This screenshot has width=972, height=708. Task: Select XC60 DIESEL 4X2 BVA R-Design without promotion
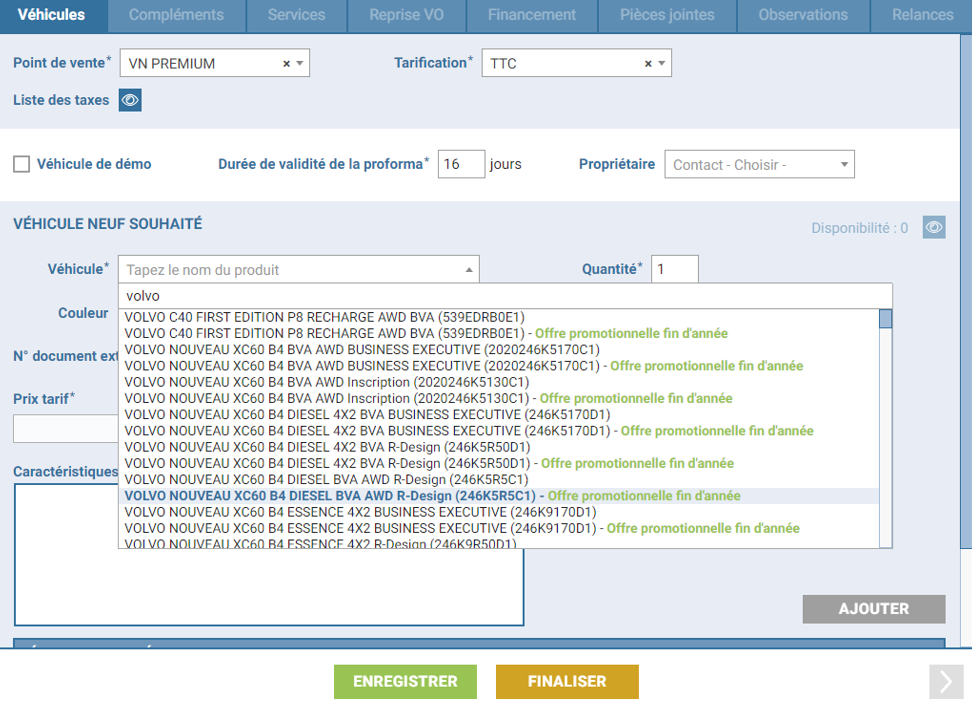click(x=499, y=448)
